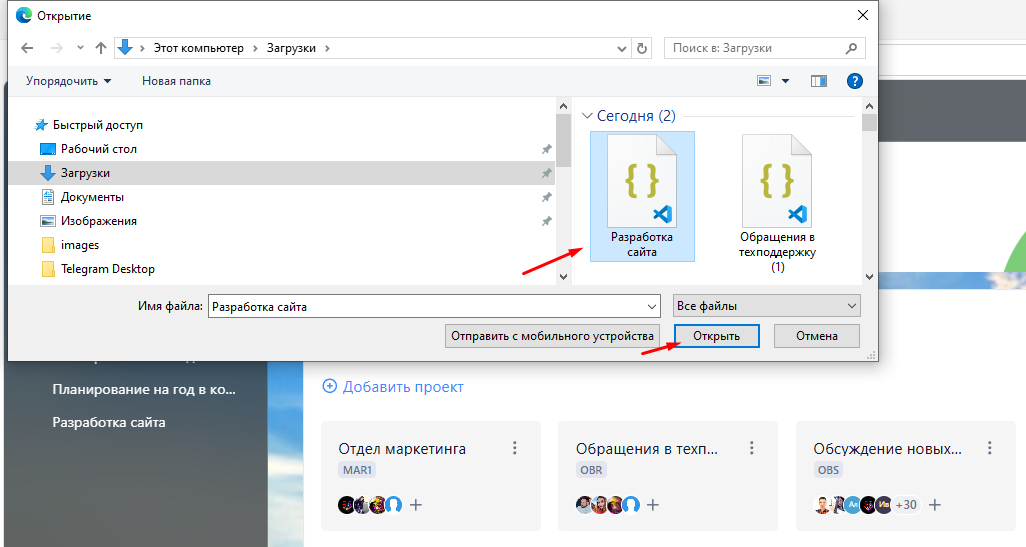Go up one folder level with up arrow
This screenshot has height=547, width=1026.
tap(101, 48)
